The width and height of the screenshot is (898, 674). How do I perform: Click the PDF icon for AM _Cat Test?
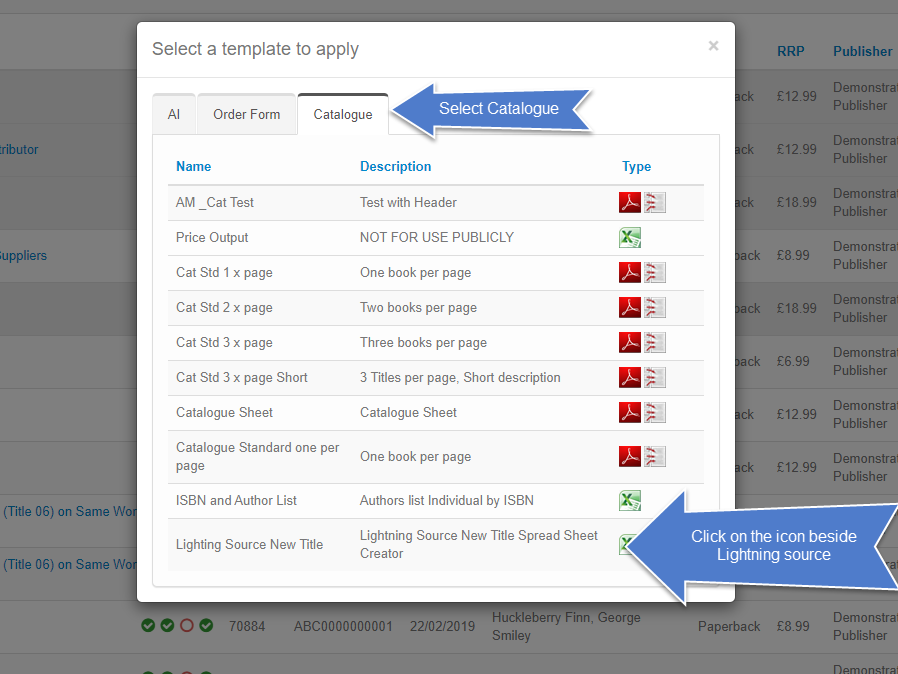pyautogui.click(x=629, y=203)
